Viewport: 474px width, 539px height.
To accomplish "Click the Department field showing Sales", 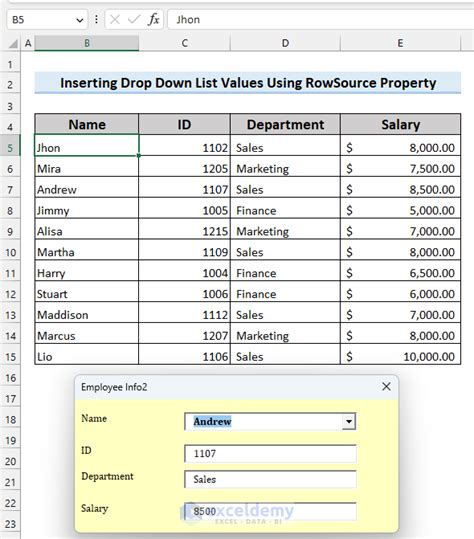I will (270, 479).
